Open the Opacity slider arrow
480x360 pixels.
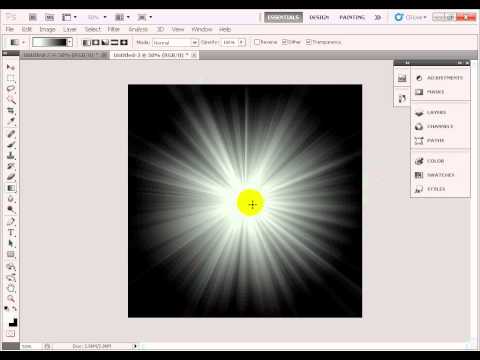tap(242, 42)
